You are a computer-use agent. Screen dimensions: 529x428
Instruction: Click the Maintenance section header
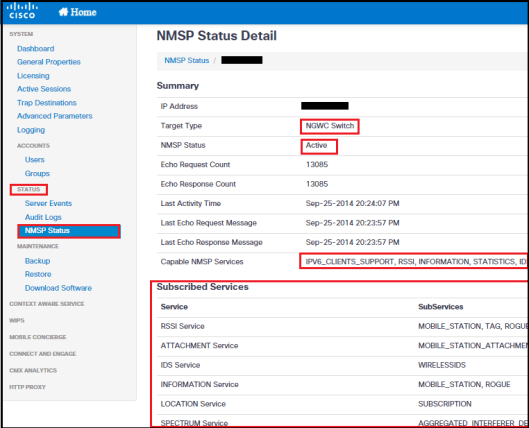coord(38,246)
